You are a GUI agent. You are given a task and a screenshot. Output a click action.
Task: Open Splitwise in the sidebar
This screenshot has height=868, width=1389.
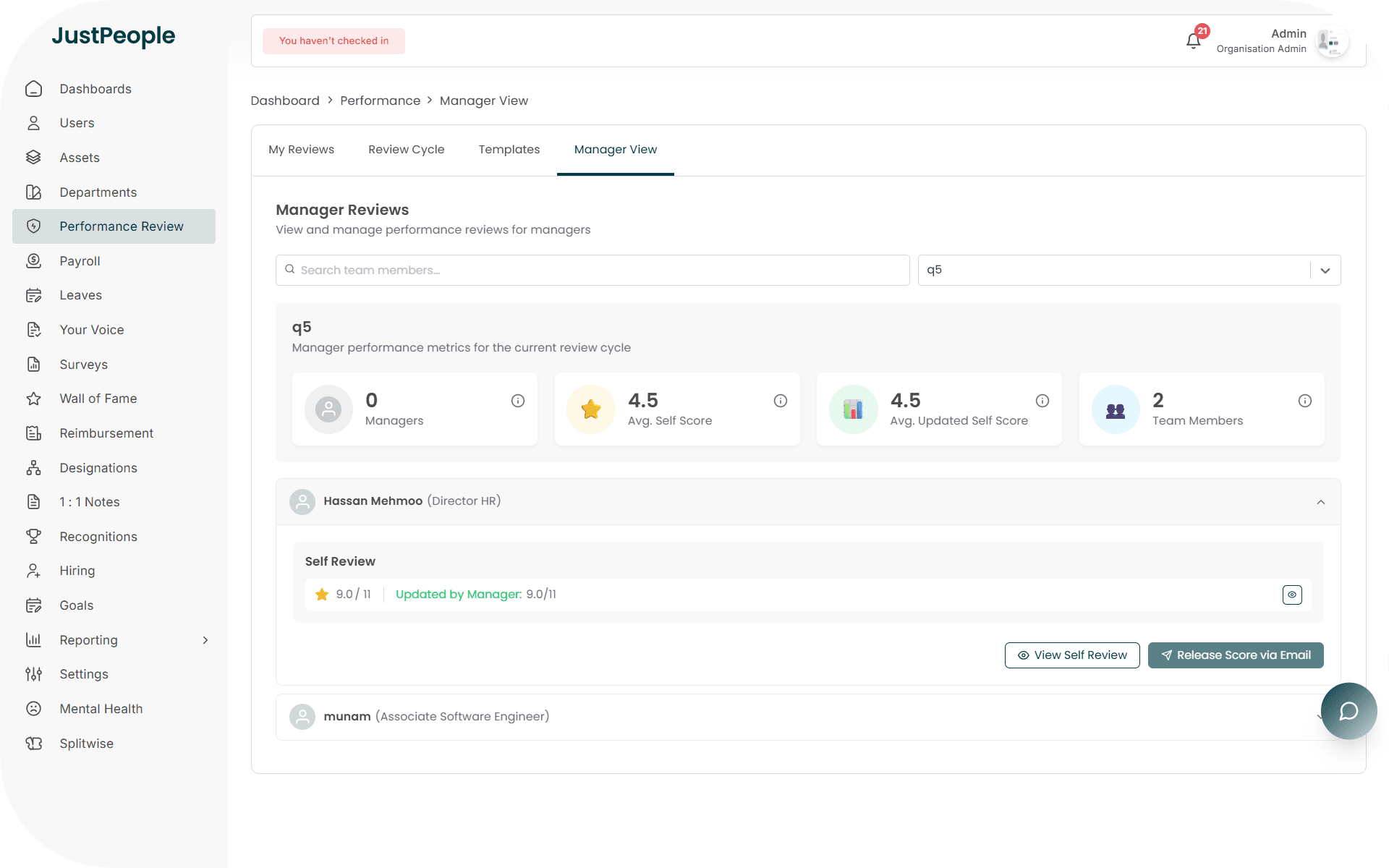86,744
